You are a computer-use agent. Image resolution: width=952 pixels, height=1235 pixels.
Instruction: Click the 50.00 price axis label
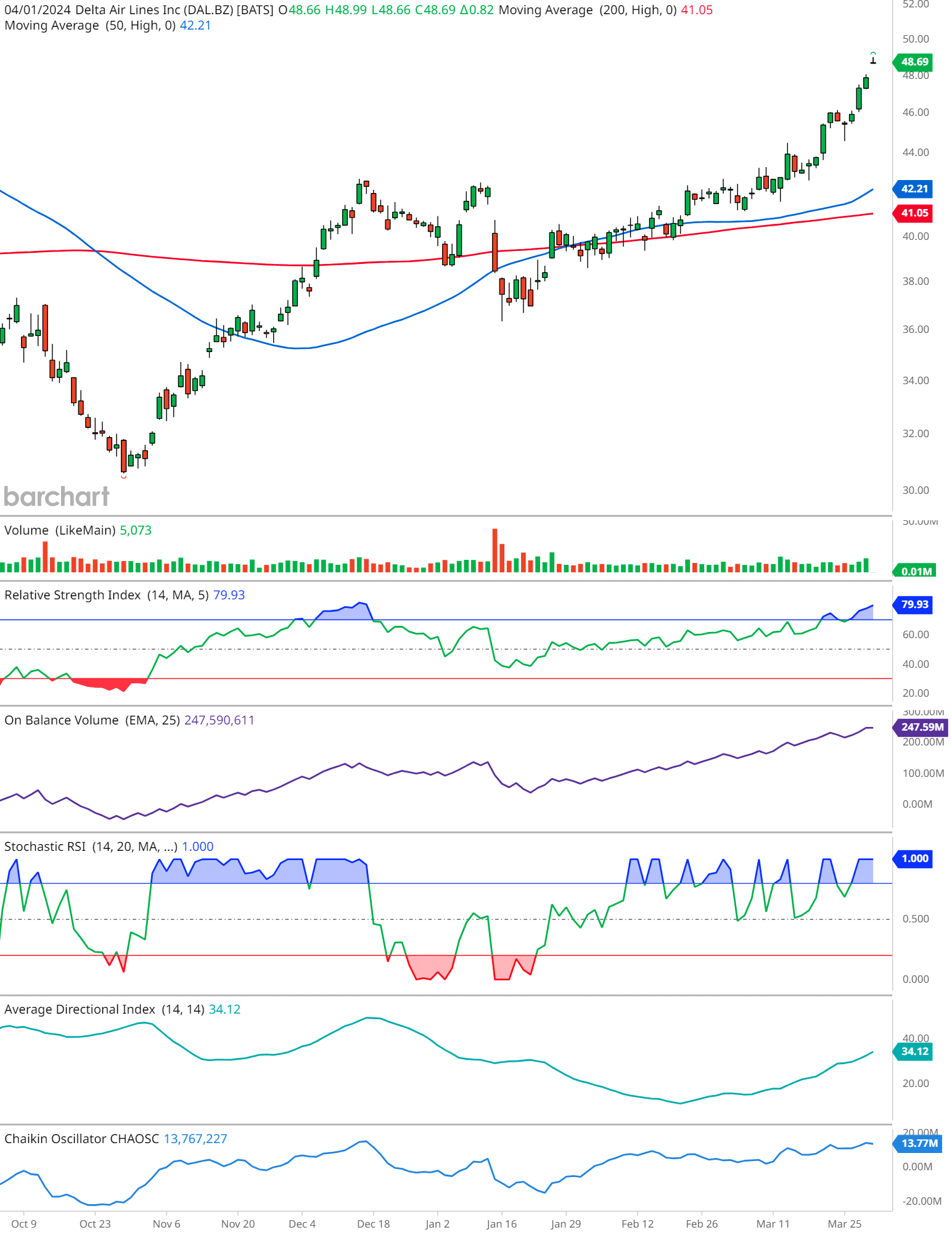(916, 39)
